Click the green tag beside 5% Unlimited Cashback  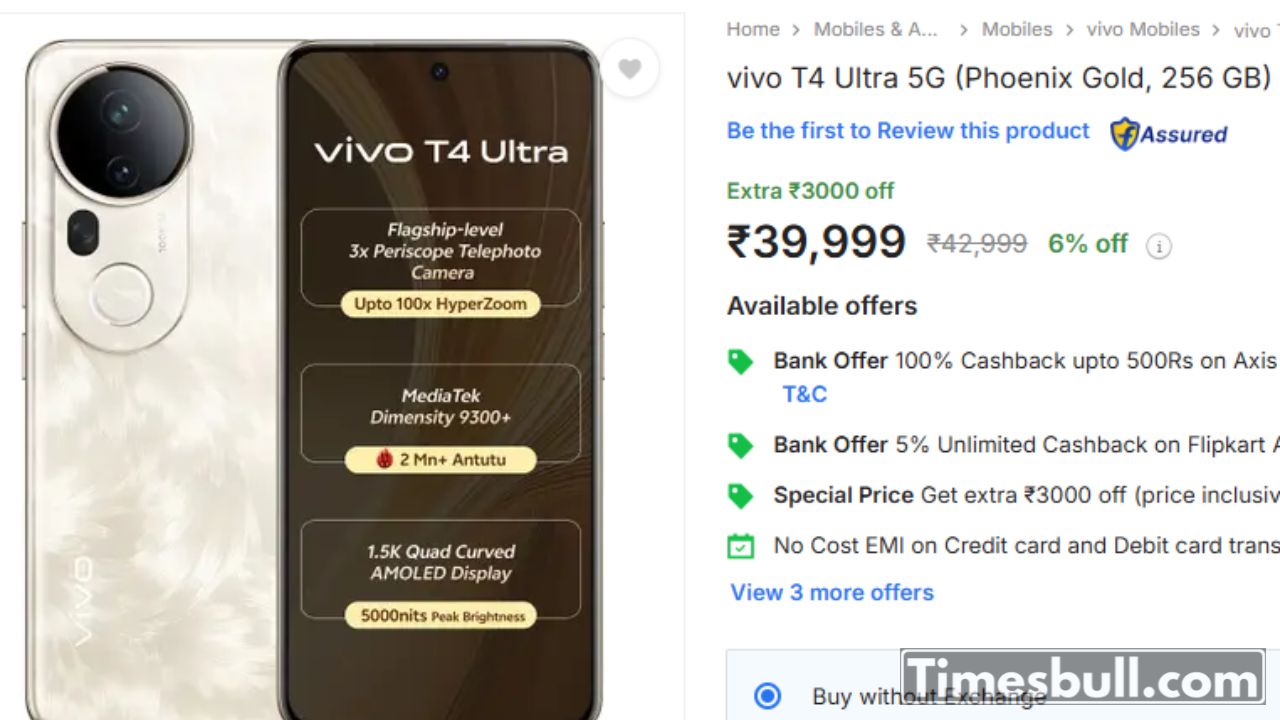pyautogui.click(x=740, y=445)
